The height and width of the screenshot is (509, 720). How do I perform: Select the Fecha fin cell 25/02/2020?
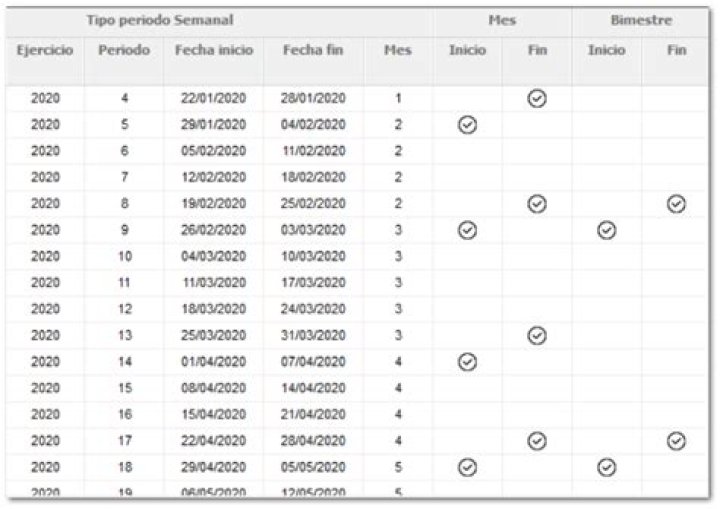click(314, 204)
